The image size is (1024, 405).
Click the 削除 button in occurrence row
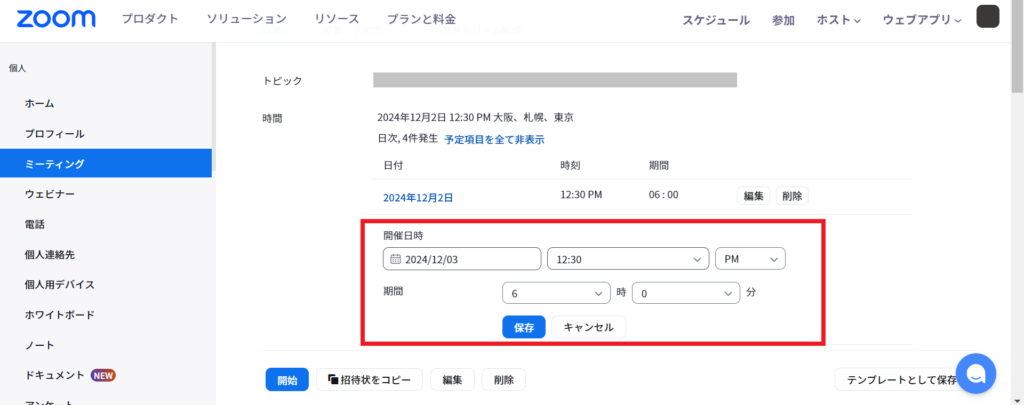coord(791,196)
